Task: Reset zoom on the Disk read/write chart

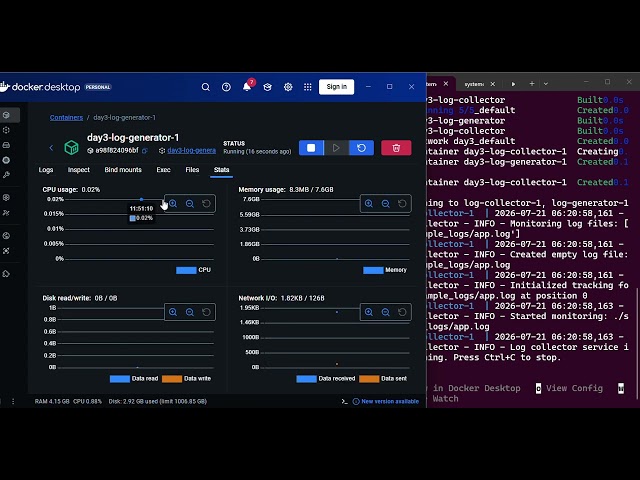Action: coord(207,312)
